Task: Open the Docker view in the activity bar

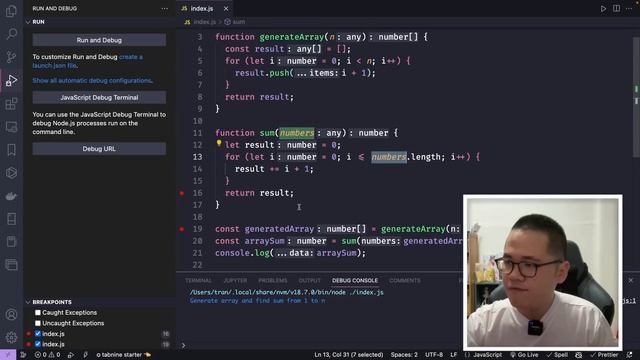Action: click(11, 196)
